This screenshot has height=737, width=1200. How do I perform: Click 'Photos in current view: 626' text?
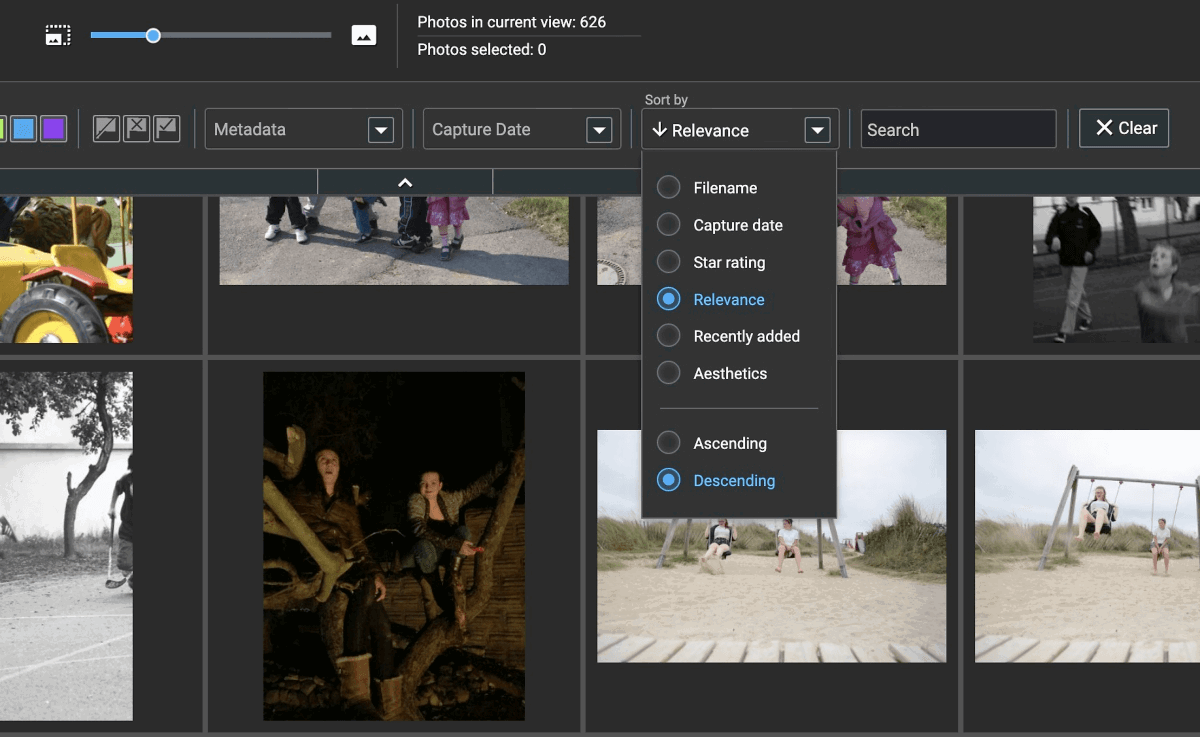pos(511,22)
